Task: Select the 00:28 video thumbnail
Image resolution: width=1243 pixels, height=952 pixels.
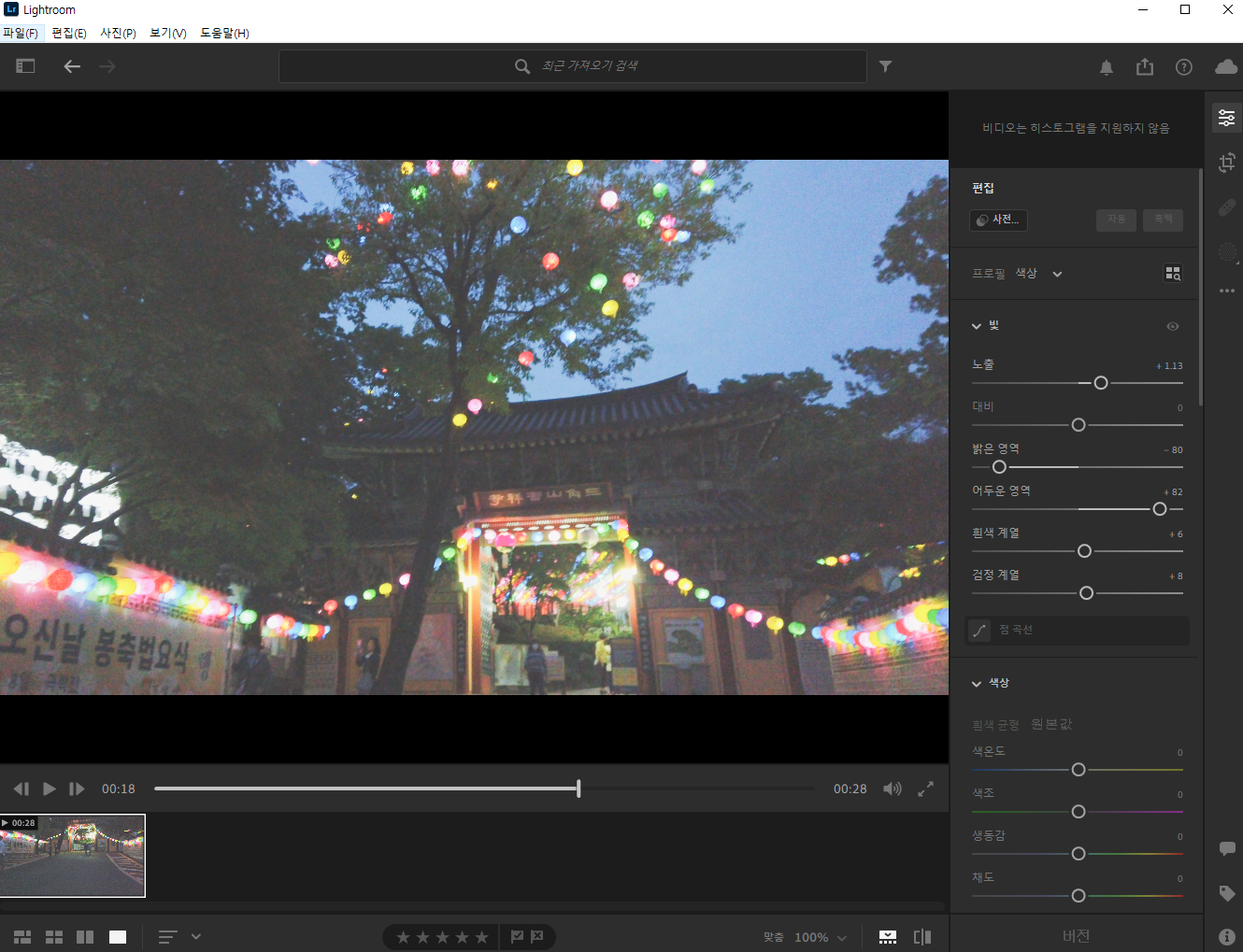Action: 73,856
